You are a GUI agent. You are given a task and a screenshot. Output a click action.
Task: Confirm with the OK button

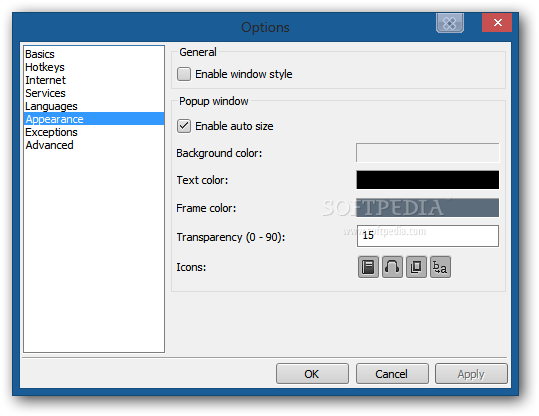pos(312,374)
